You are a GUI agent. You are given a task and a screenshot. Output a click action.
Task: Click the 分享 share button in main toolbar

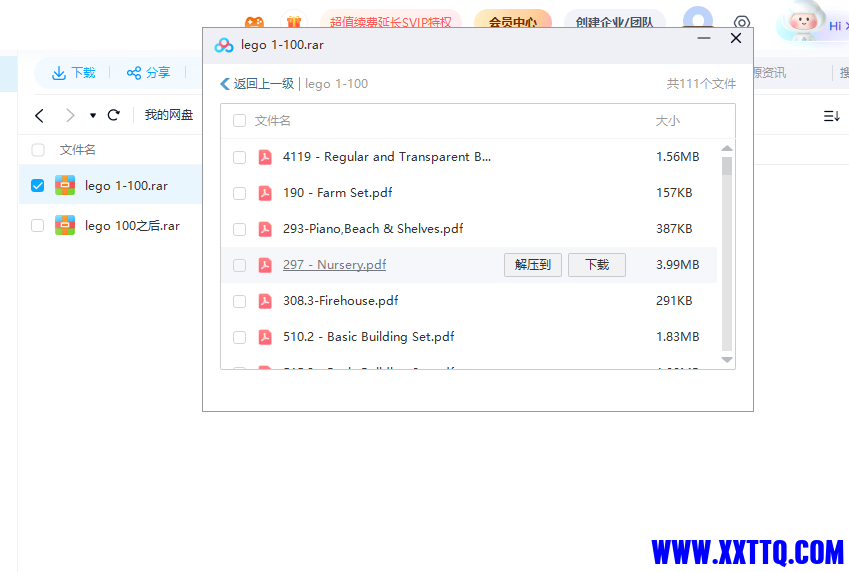tap(148, 73)
